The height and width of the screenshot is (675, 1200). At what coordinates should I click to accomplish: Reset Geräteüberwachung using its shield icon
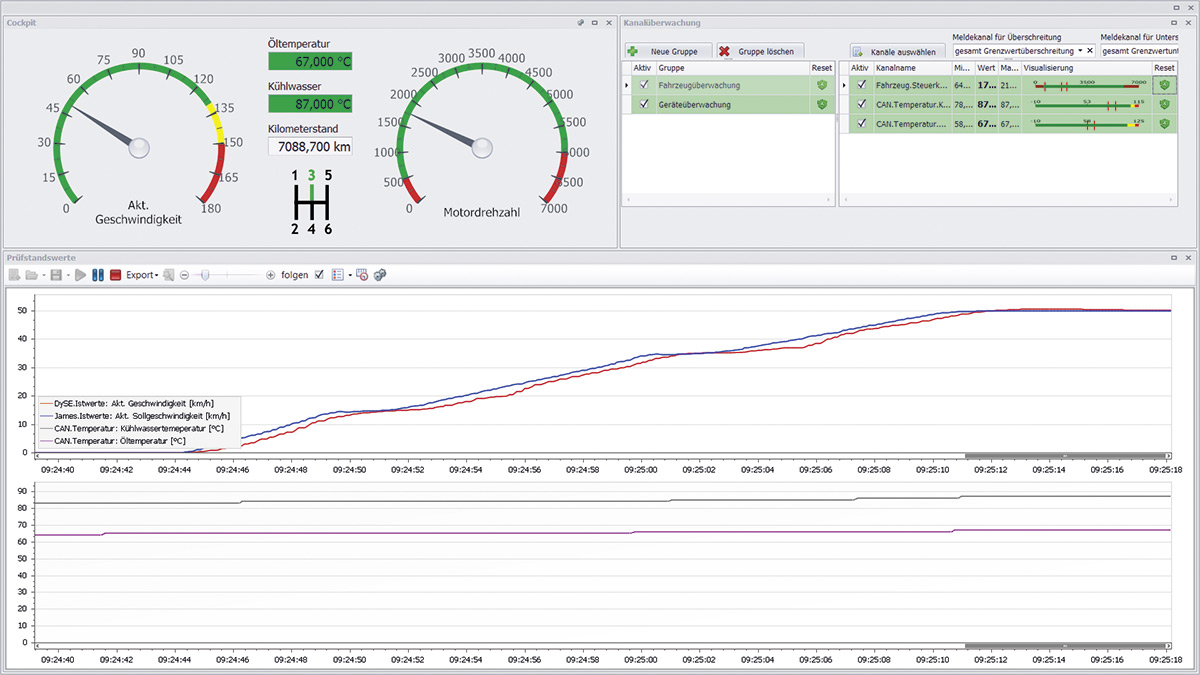(822, 104)
